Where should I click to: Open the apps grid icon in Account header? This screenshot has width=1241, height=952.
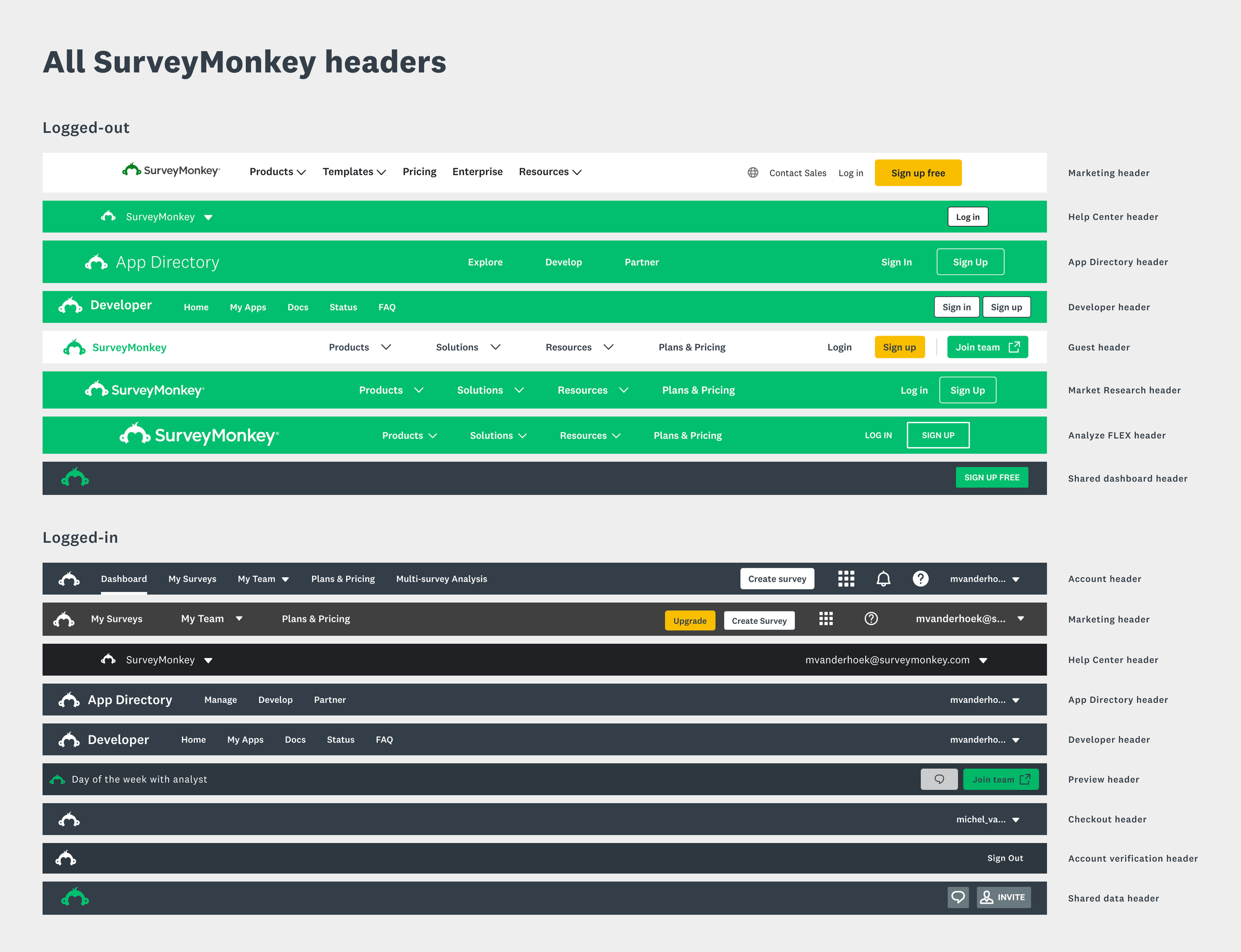(846, 579)
